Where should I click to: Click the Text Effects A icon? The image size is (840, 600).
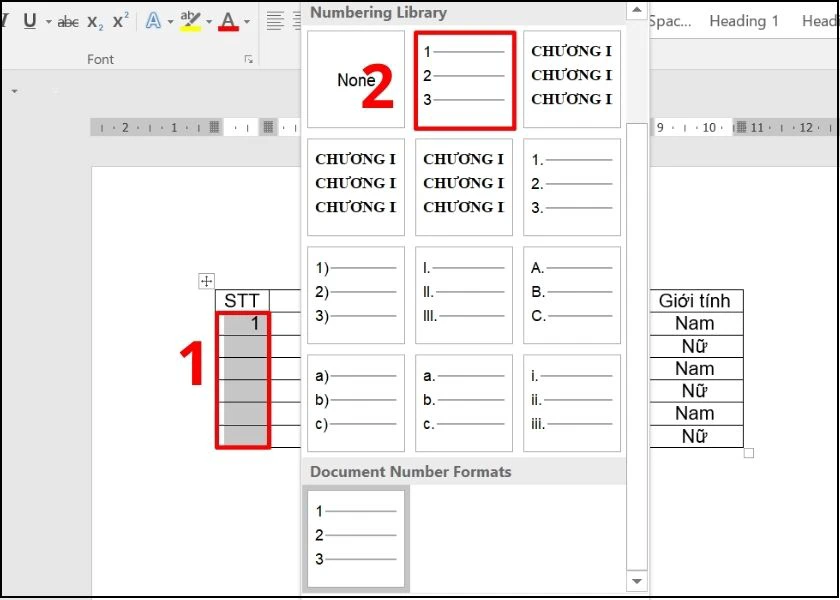pos(153,21)
